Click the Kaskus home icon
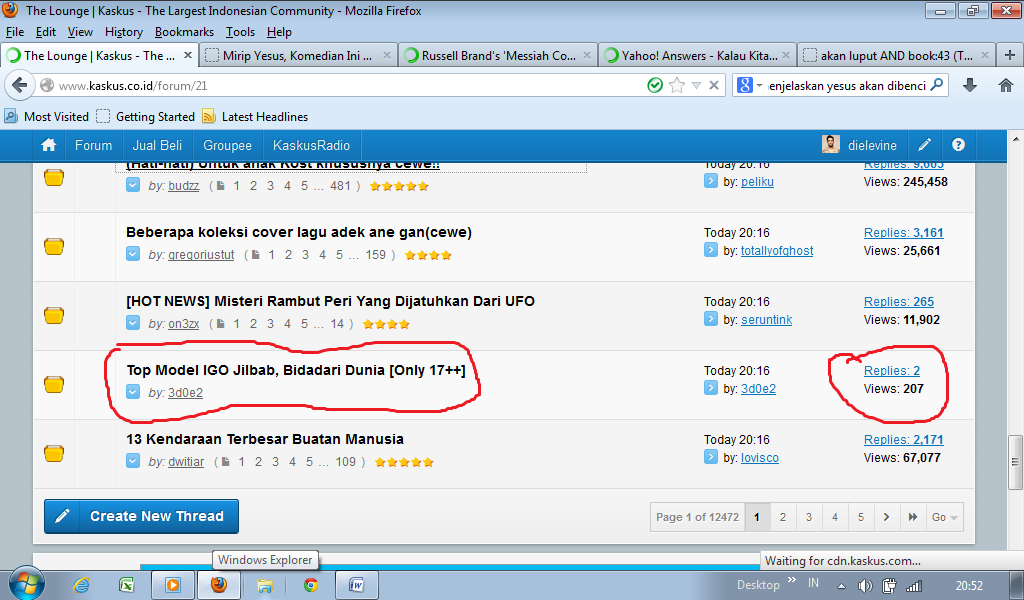Viewport: 1024px width, 600px height. pos(48,145)
